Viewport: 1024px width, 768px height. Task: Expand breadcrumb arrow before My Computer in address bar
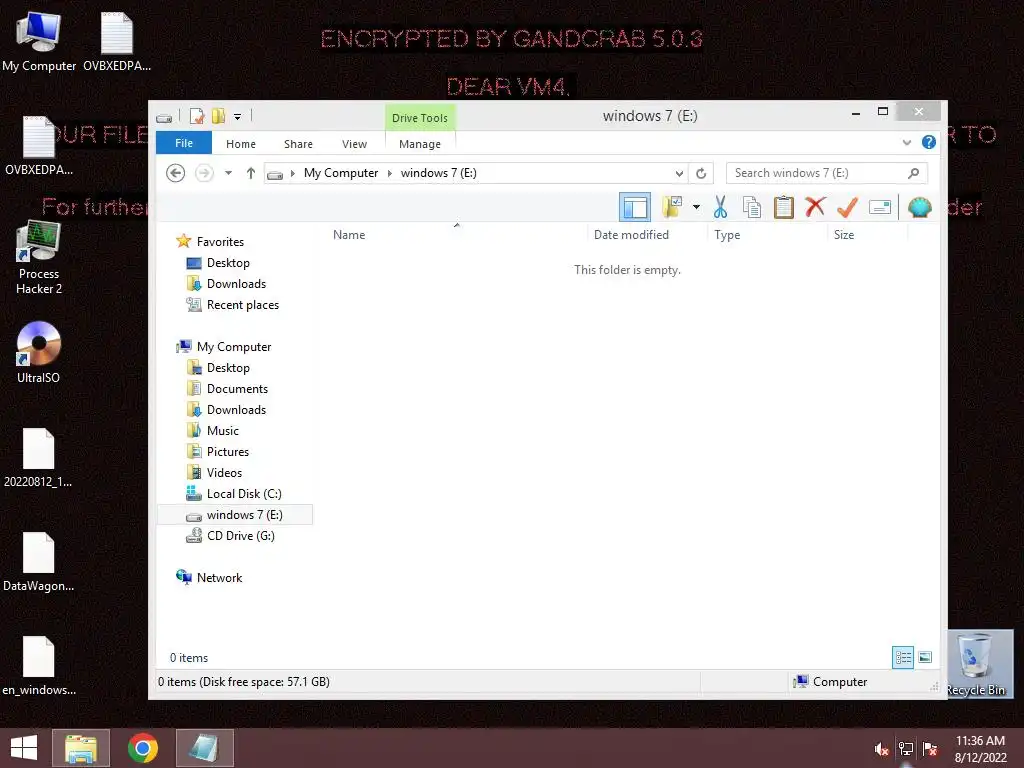point(293,173)
